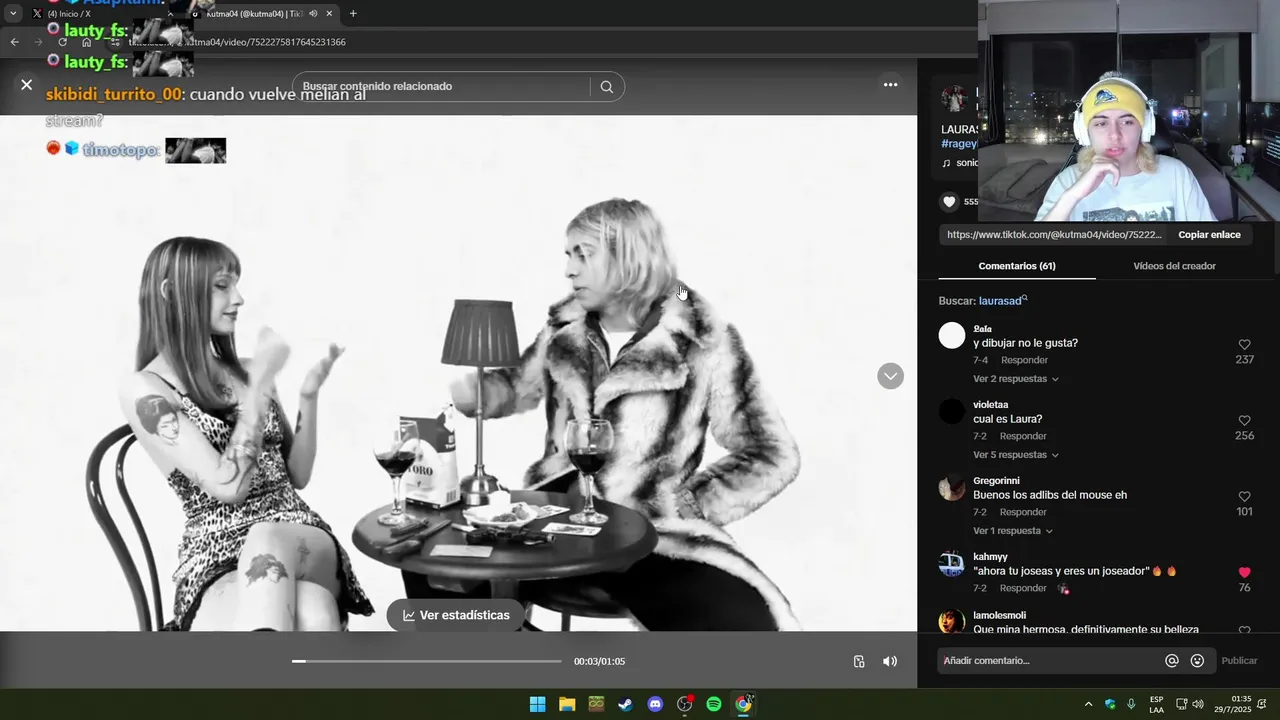Reply to Gregorinni's comment

[x=1023, y=512]
